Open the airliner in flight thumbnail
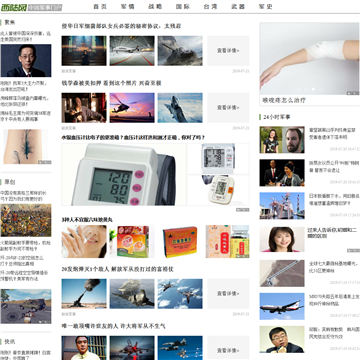360x360 pixels. [x=282, y=306]
